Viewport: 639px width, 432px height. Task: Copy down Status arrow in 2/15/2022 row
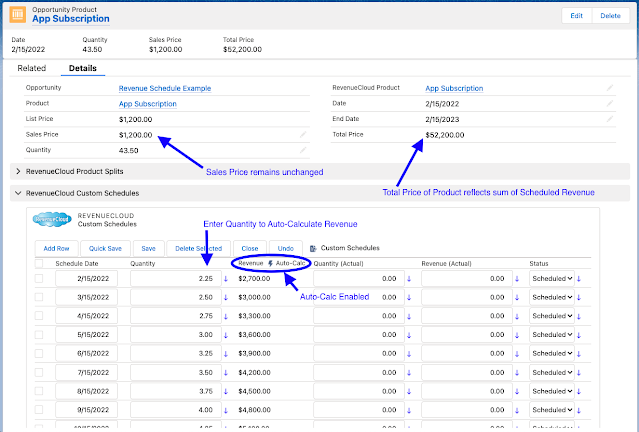tap(579, 279)
